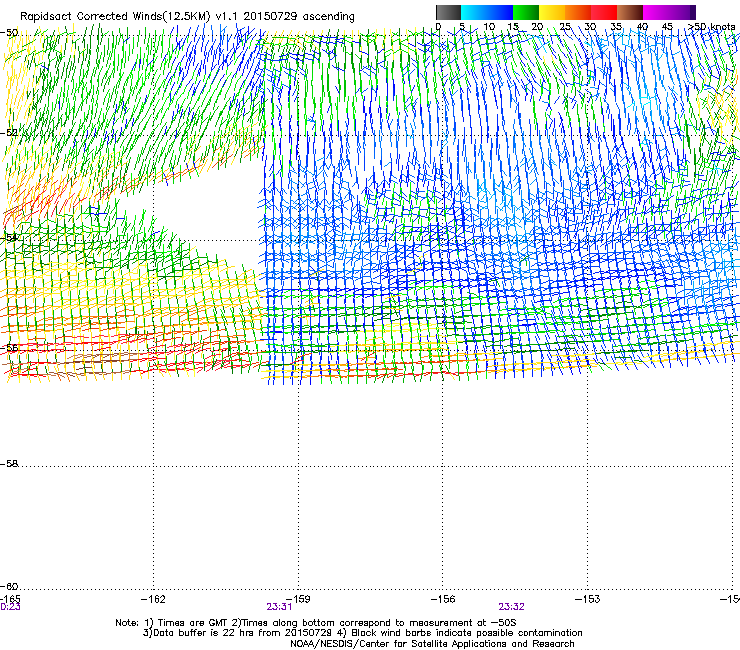The width and height of the screenshot is (740, 650).
Task: Click the -50 latitude axis label
Action: click(x=9, y=33)
